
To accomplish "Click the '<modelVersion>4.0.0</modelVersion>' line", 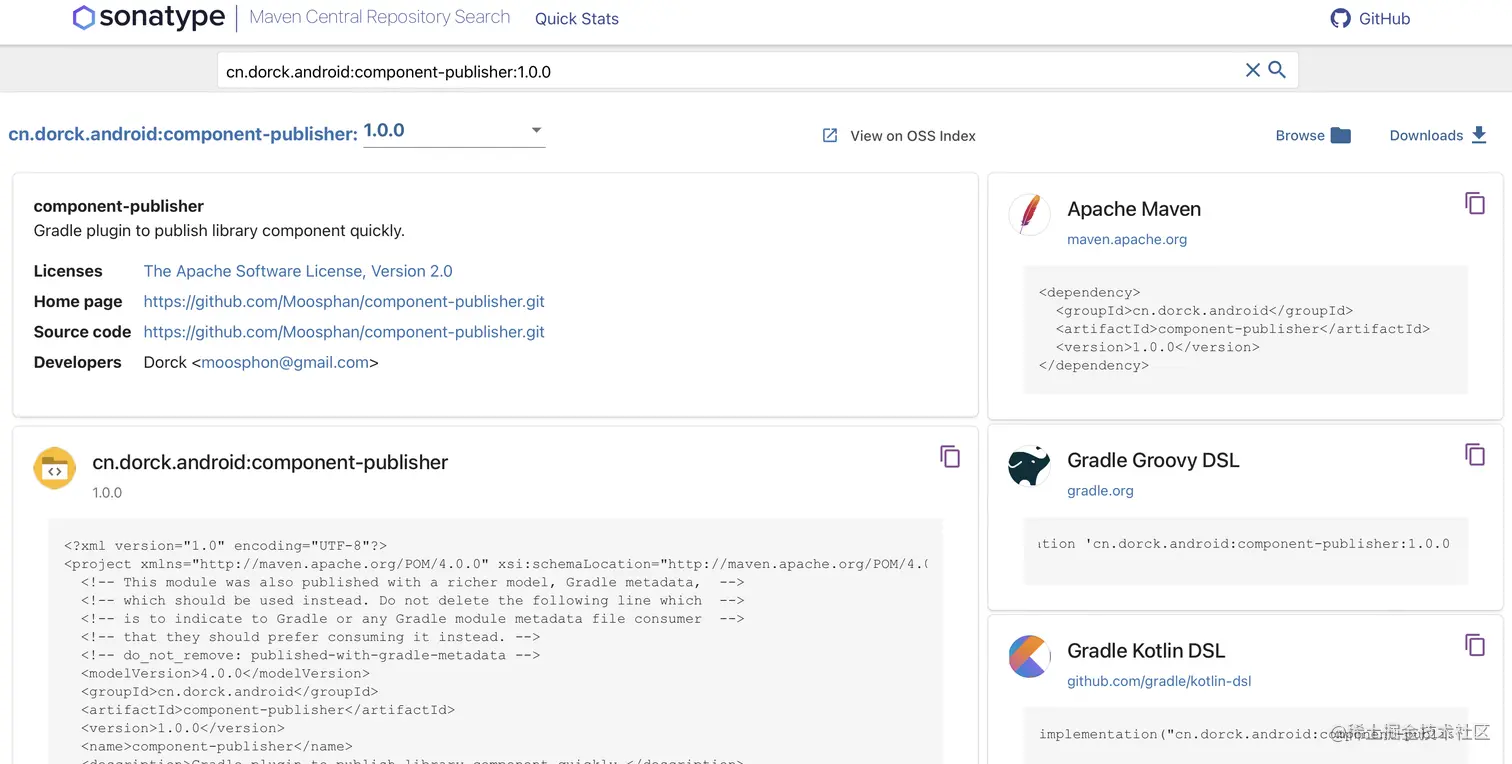I will click(x=225, y=673).
